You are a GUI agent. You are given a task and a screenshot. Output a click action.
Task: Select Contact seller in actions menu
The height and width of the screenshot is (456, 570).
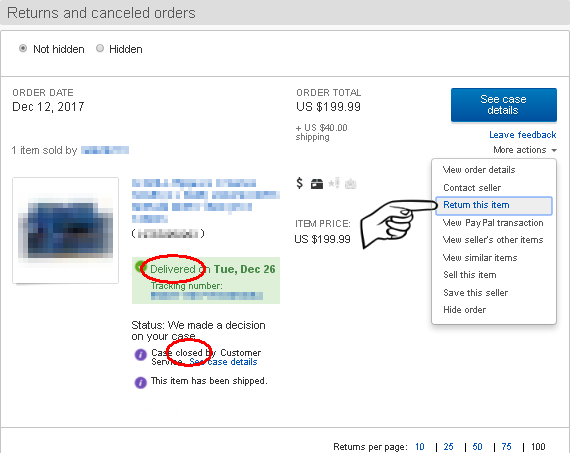coord(472,188)
